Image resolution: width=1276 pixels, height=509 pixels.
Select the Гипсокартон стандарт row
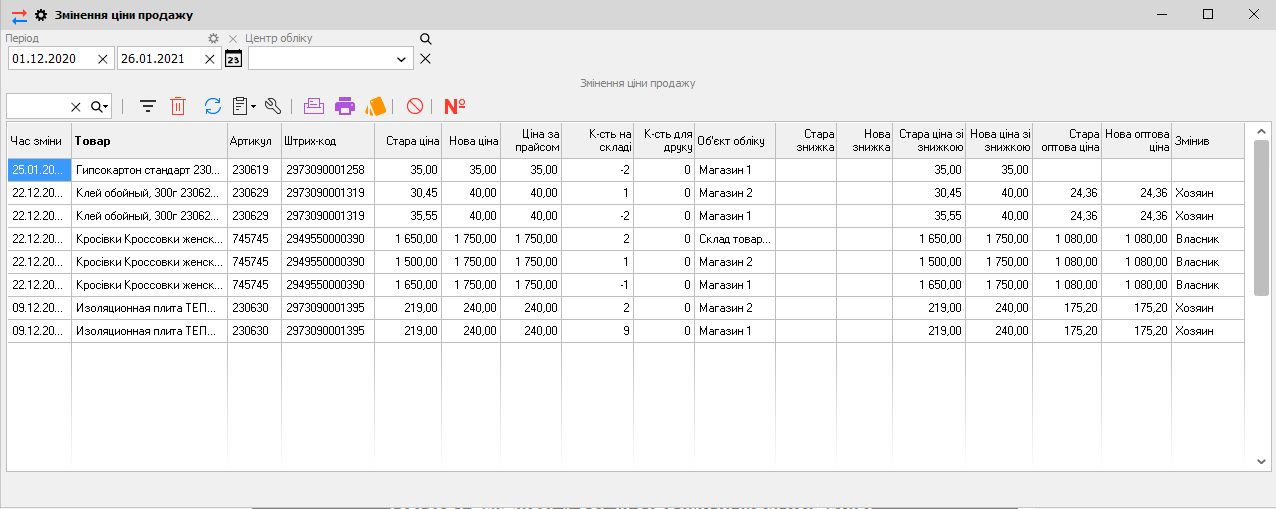click(147, 170)
